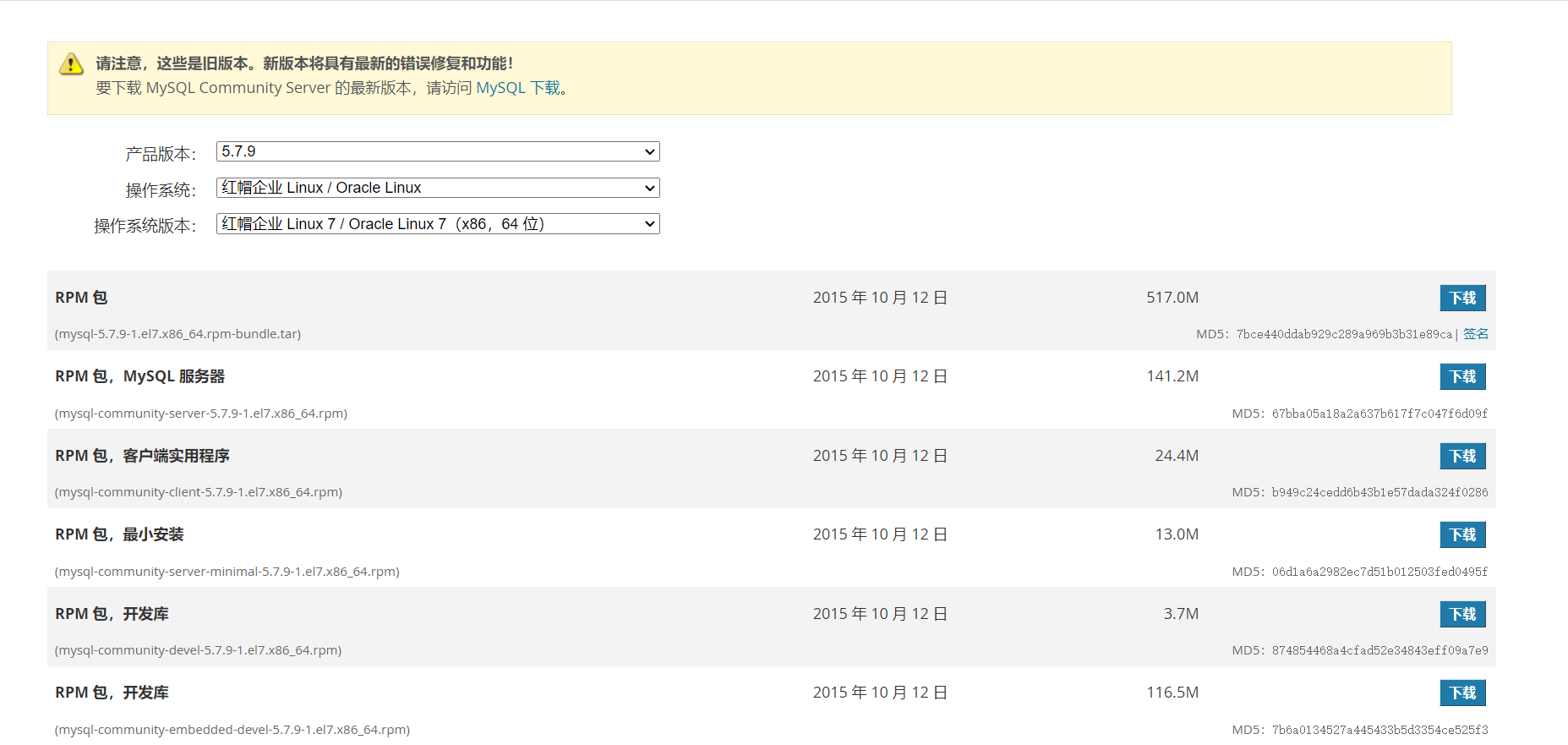Click the 3.7M file size

(x=1181, y=614)
